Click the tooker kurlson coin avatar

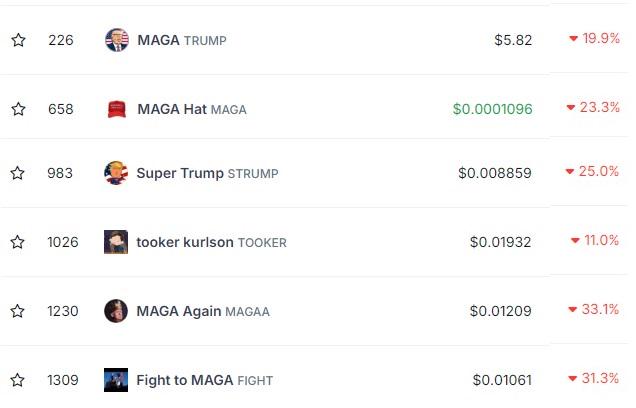point(116,242)
